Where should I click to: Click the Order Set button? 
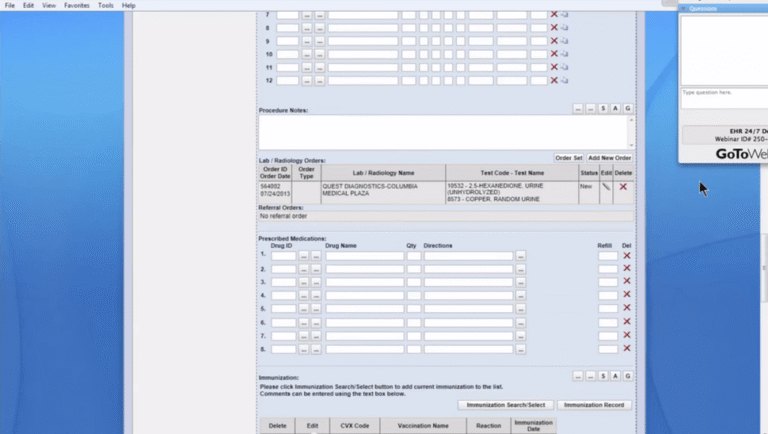(x=569, y=158)
